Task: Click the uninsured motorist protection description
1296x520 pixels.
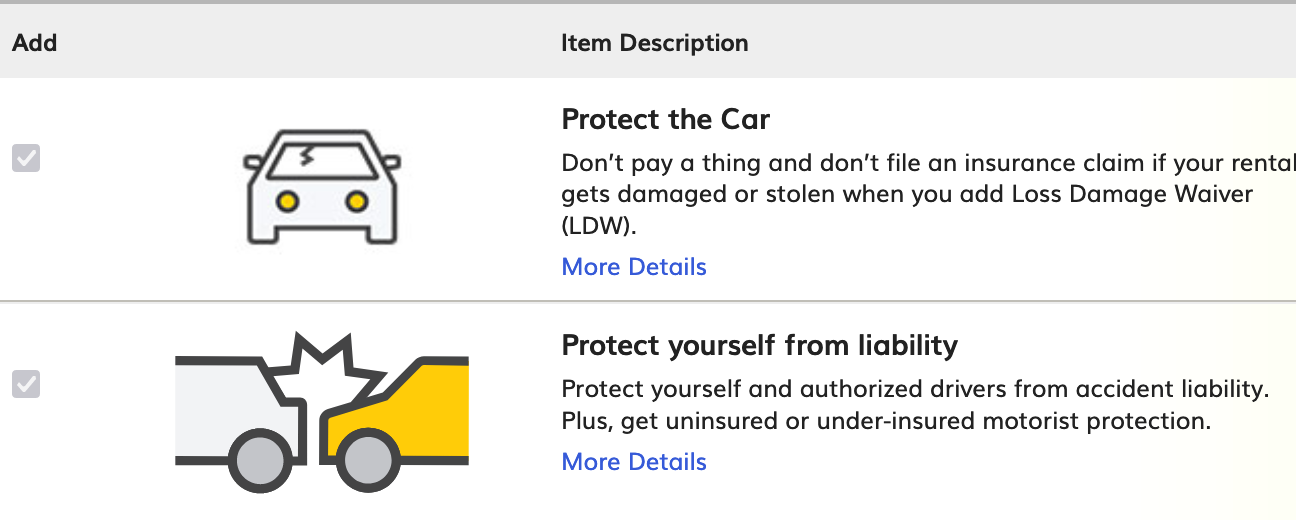Action: pos(915,405)
